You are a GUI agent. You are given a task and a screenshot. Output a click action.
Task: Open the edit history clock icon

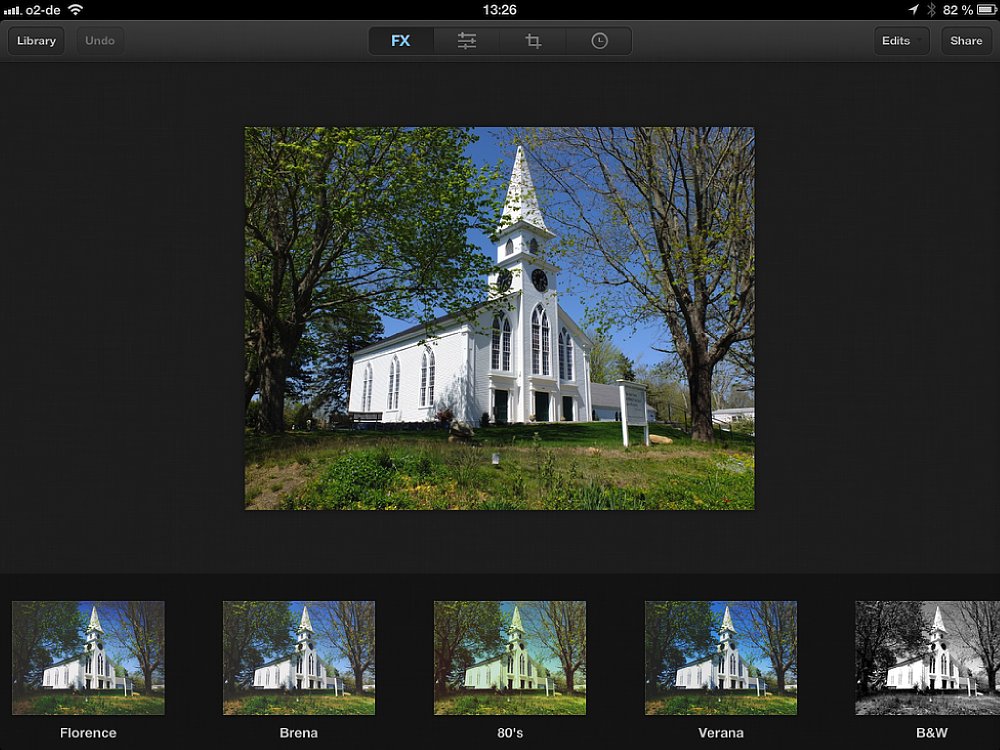click(x=599, y=41)
